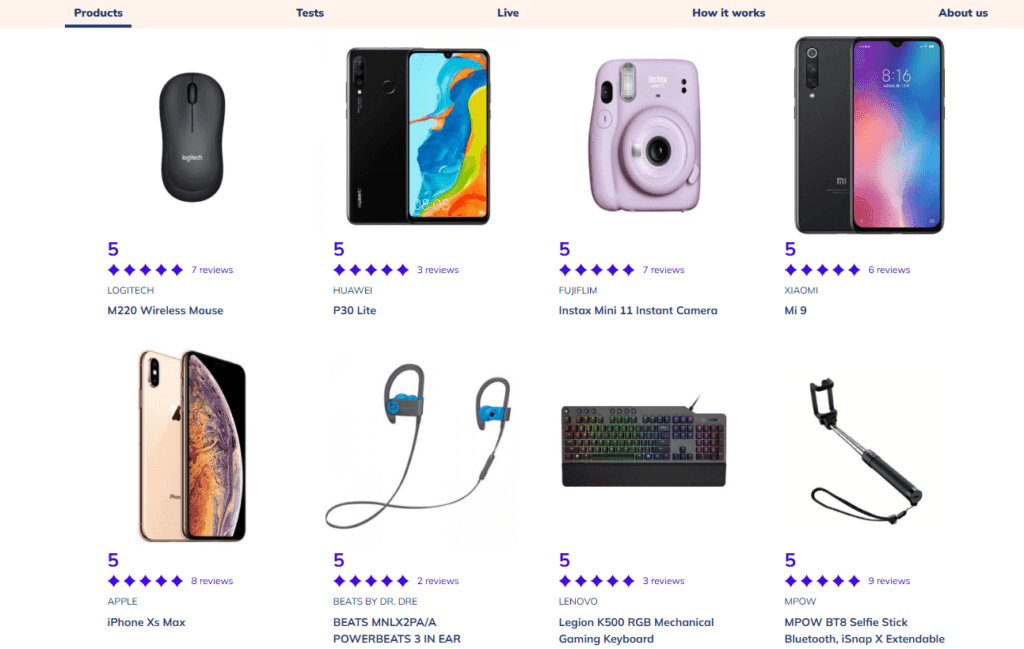This screenshot has height=649, width=1024.
Task: Click the Products navigation tab
Action: tap(97, 13)
